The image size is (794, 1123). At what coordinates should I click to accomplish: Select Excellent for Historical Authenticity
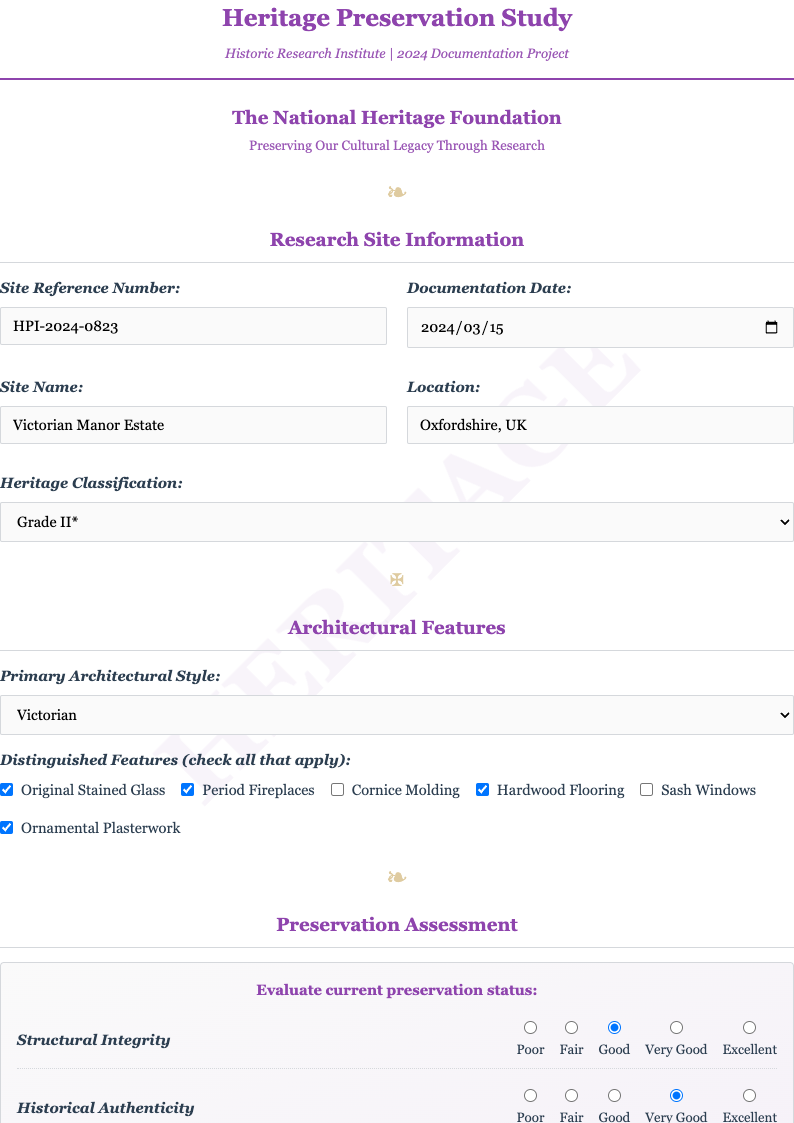(749, 1095)
